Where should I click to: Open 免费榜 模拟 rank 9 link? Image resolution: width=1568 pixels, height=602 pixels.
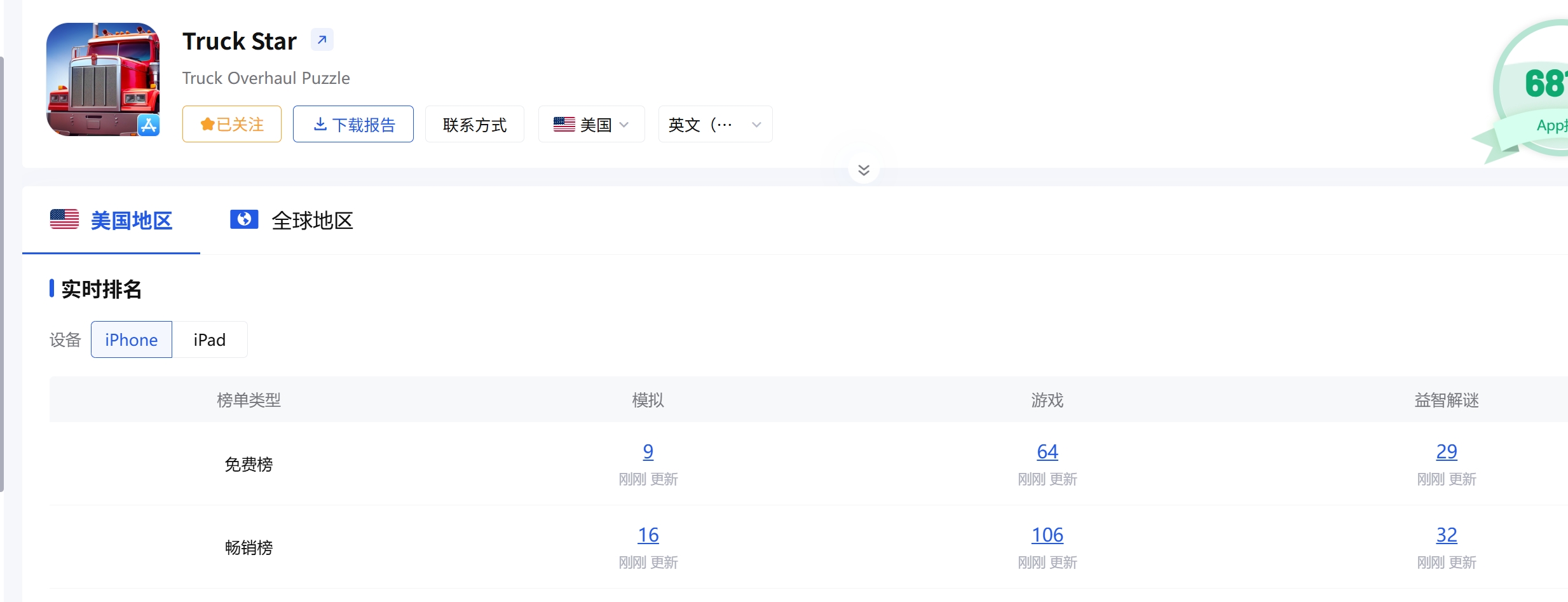(x=648, y=451)
